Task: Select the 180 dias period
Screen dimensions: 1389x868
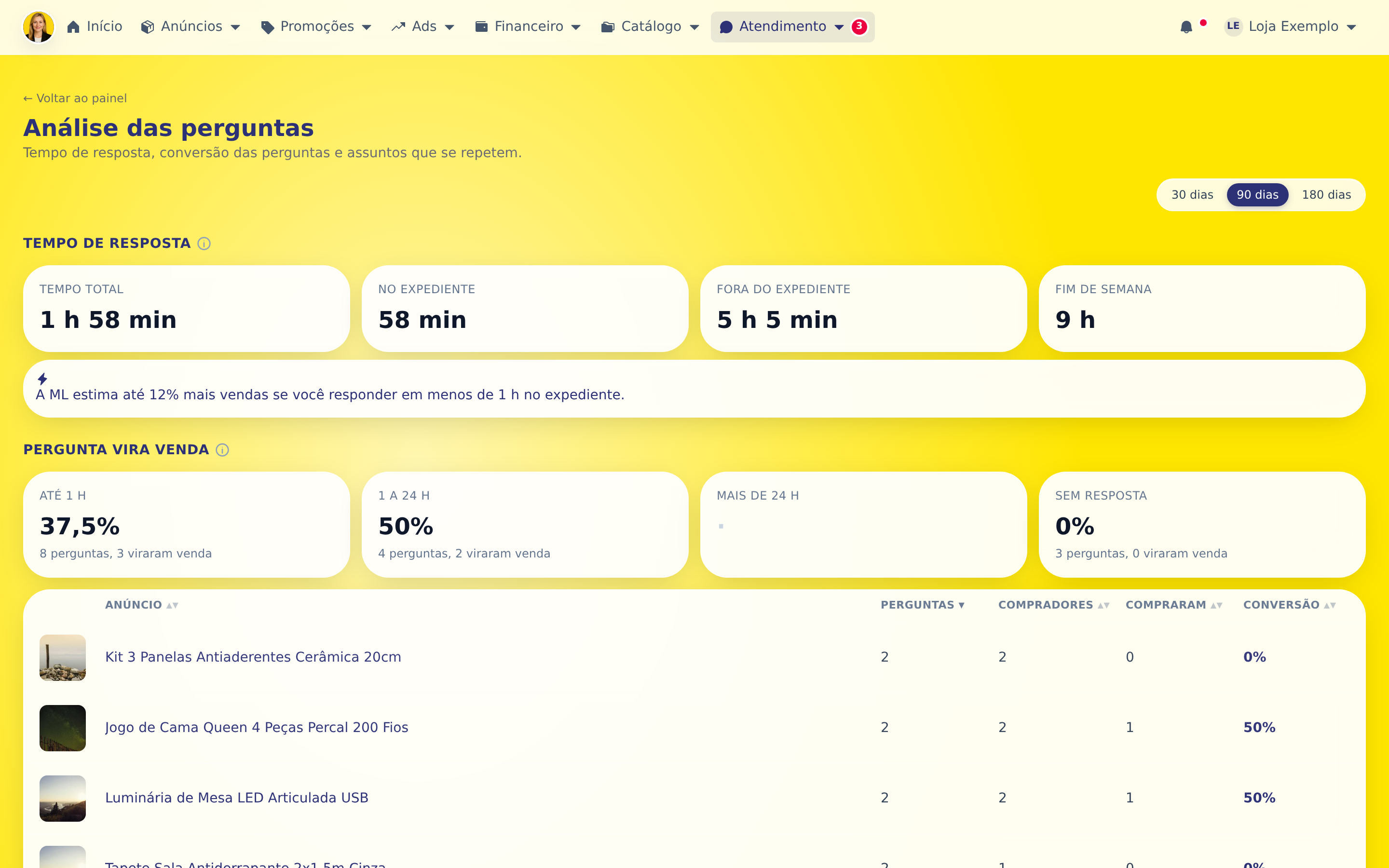Action: tap(1326, 195)
